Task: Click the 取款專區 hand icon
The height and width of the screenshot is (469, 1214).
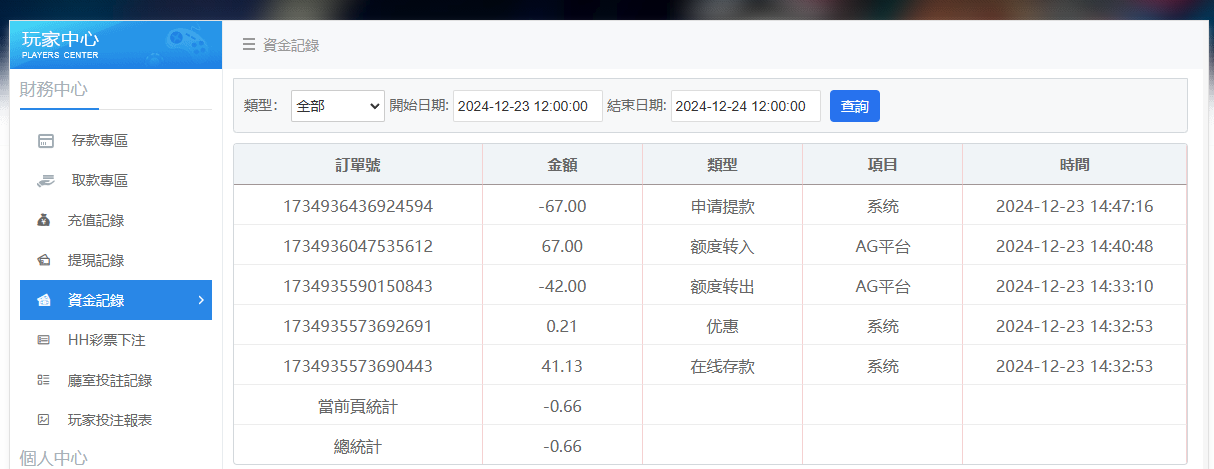Action: 45,181
